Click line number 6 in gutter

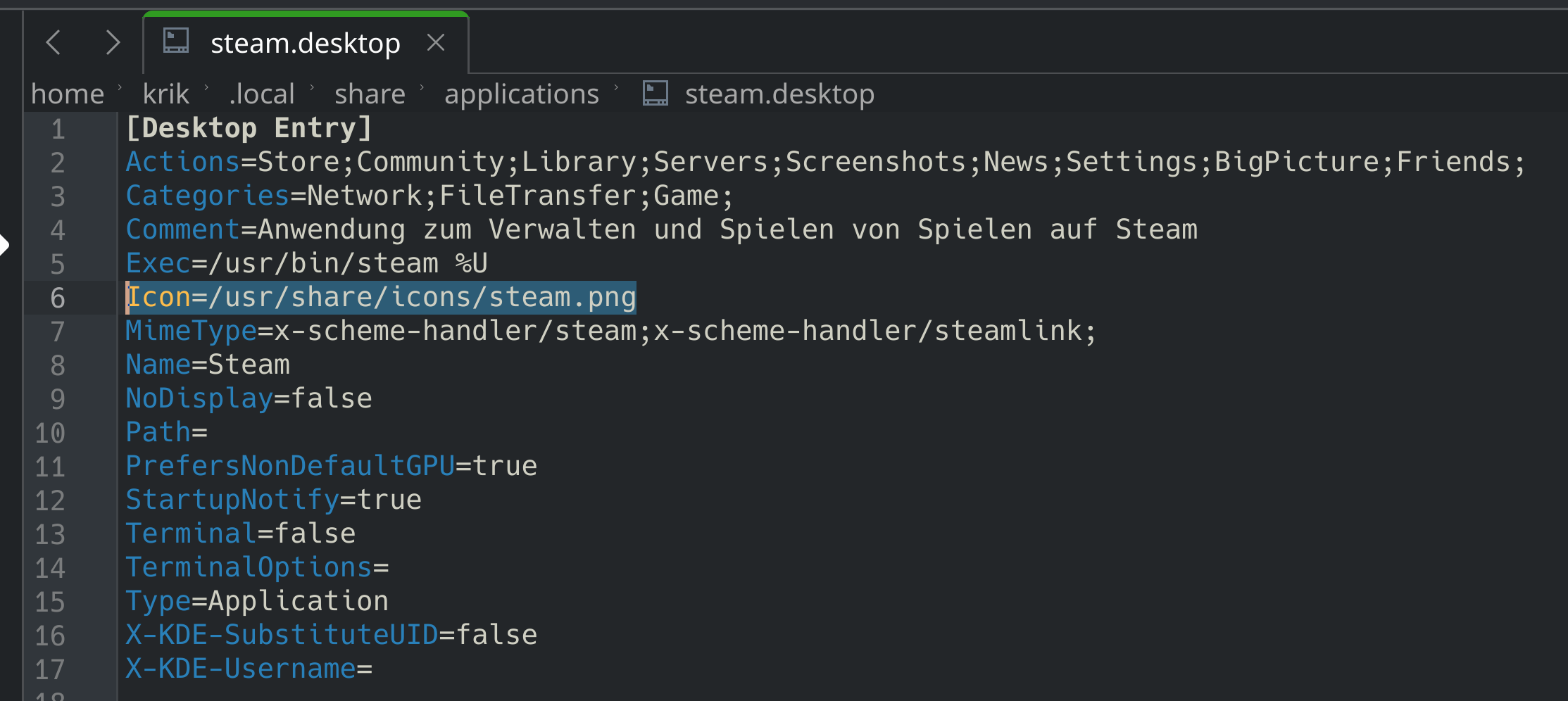click(58, 298)
